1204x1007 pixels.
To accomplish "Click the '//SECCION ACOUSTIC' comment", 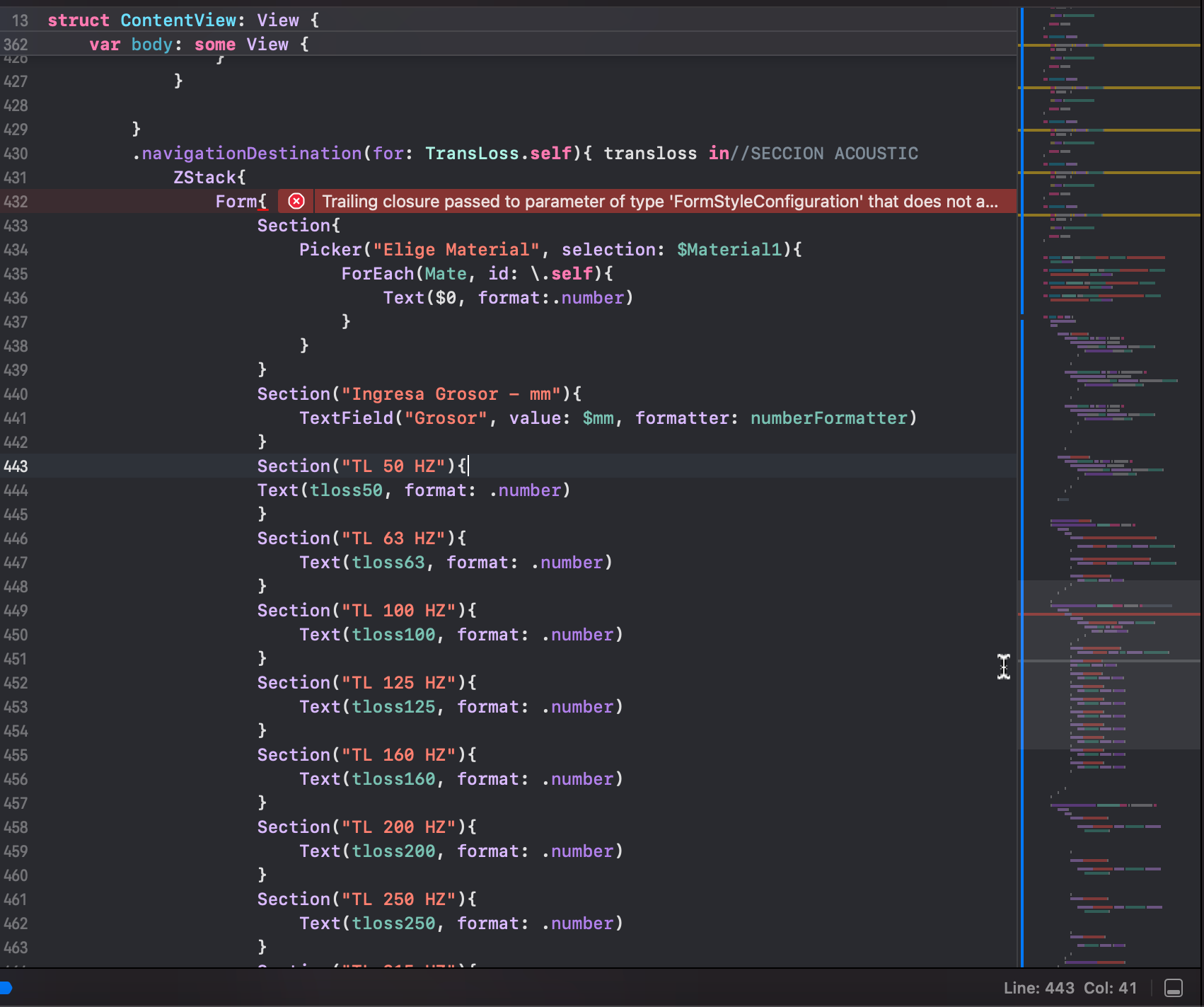I will tap(823, 154).
